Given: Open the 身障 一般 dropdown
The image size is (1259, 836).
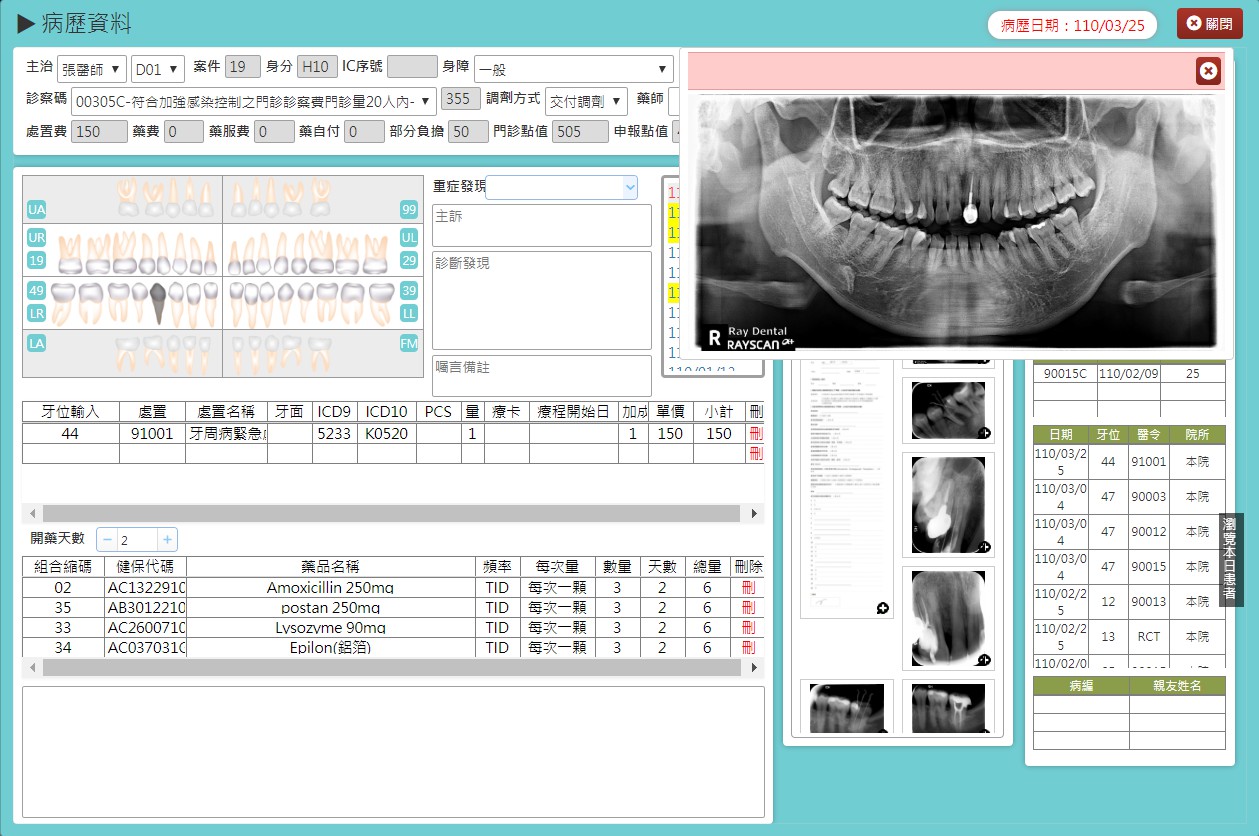Looking at the screenshot, I should pyautogui.click(x=573, y=69).
